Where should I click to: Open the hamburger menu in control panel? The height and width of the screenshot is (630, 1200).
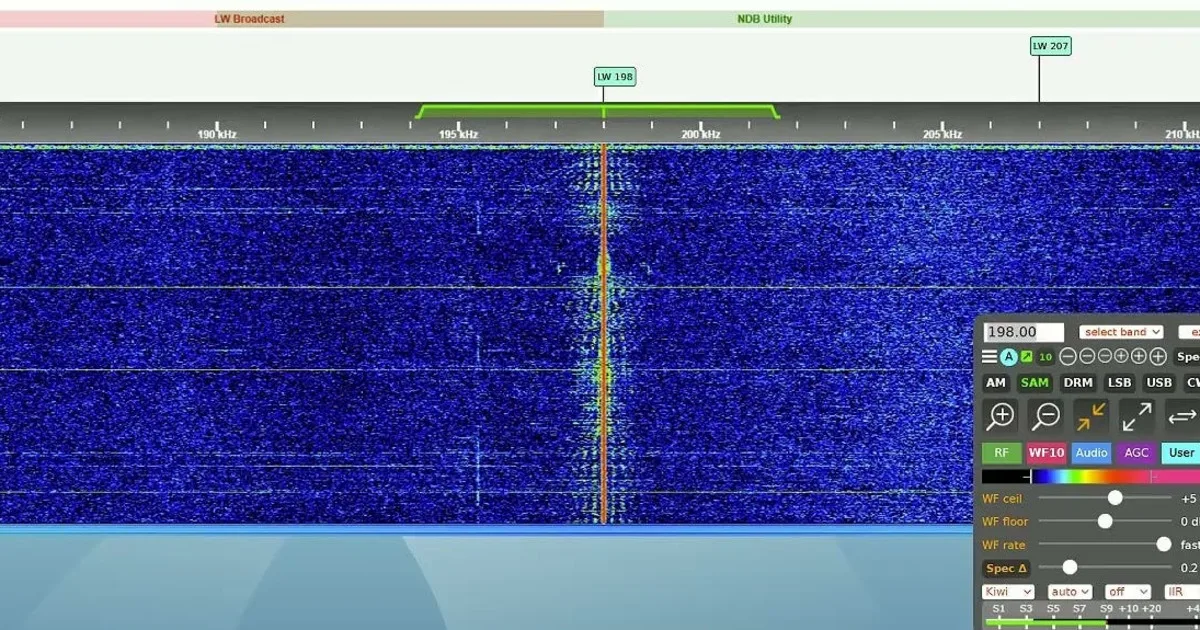tap(989, 357)
